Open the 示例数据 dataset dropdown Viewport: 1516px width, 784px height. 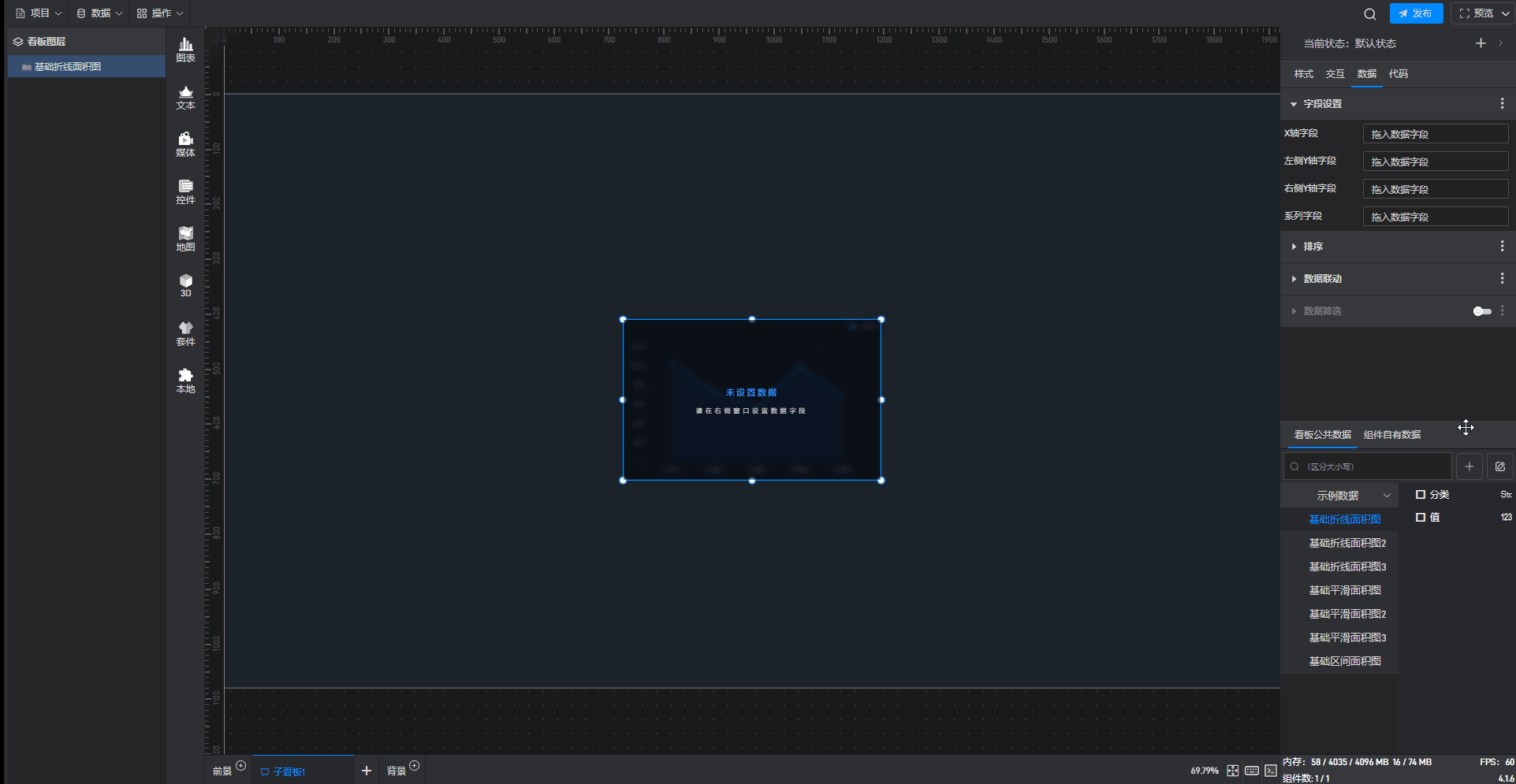(x=1339, y=496)
